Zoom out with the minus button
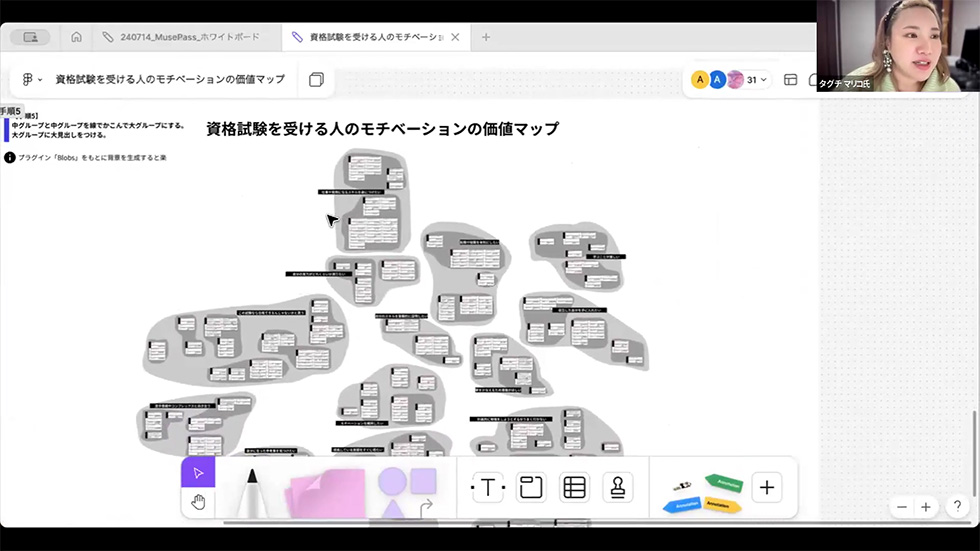The height and width of the screenshot is (551, 980). 902,507
